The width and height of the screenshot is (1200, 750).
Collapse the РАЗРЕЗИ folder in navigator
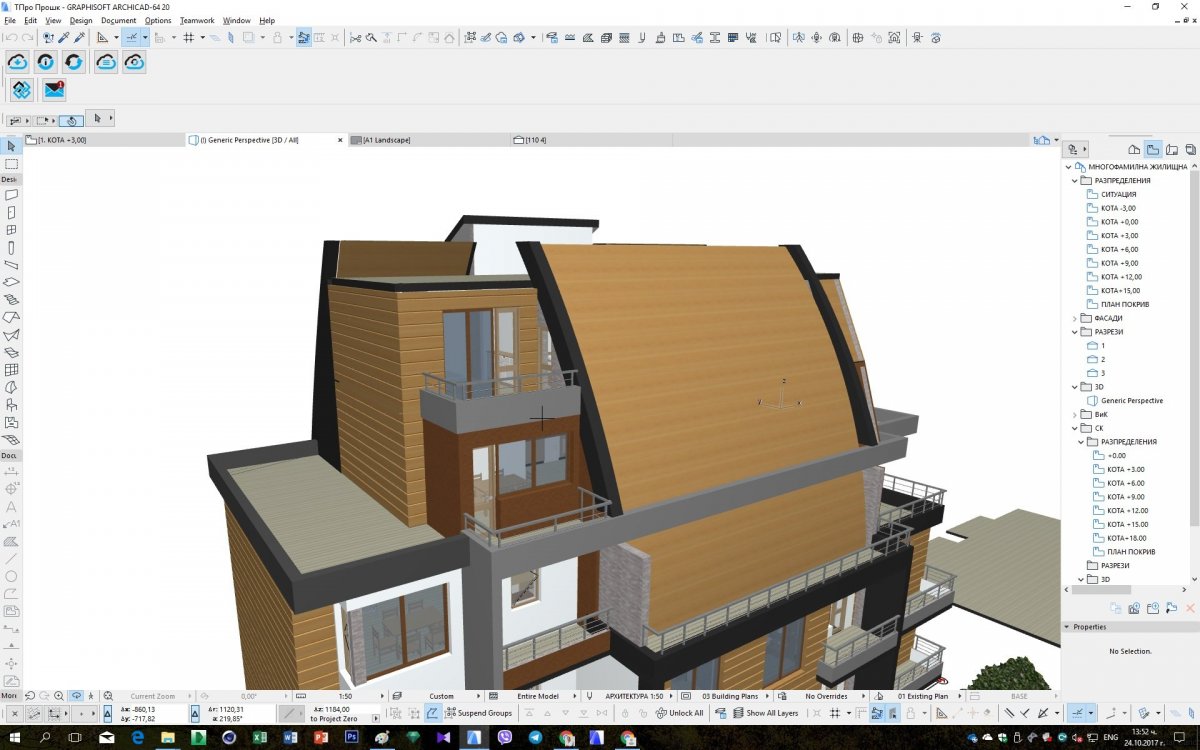1075,332
